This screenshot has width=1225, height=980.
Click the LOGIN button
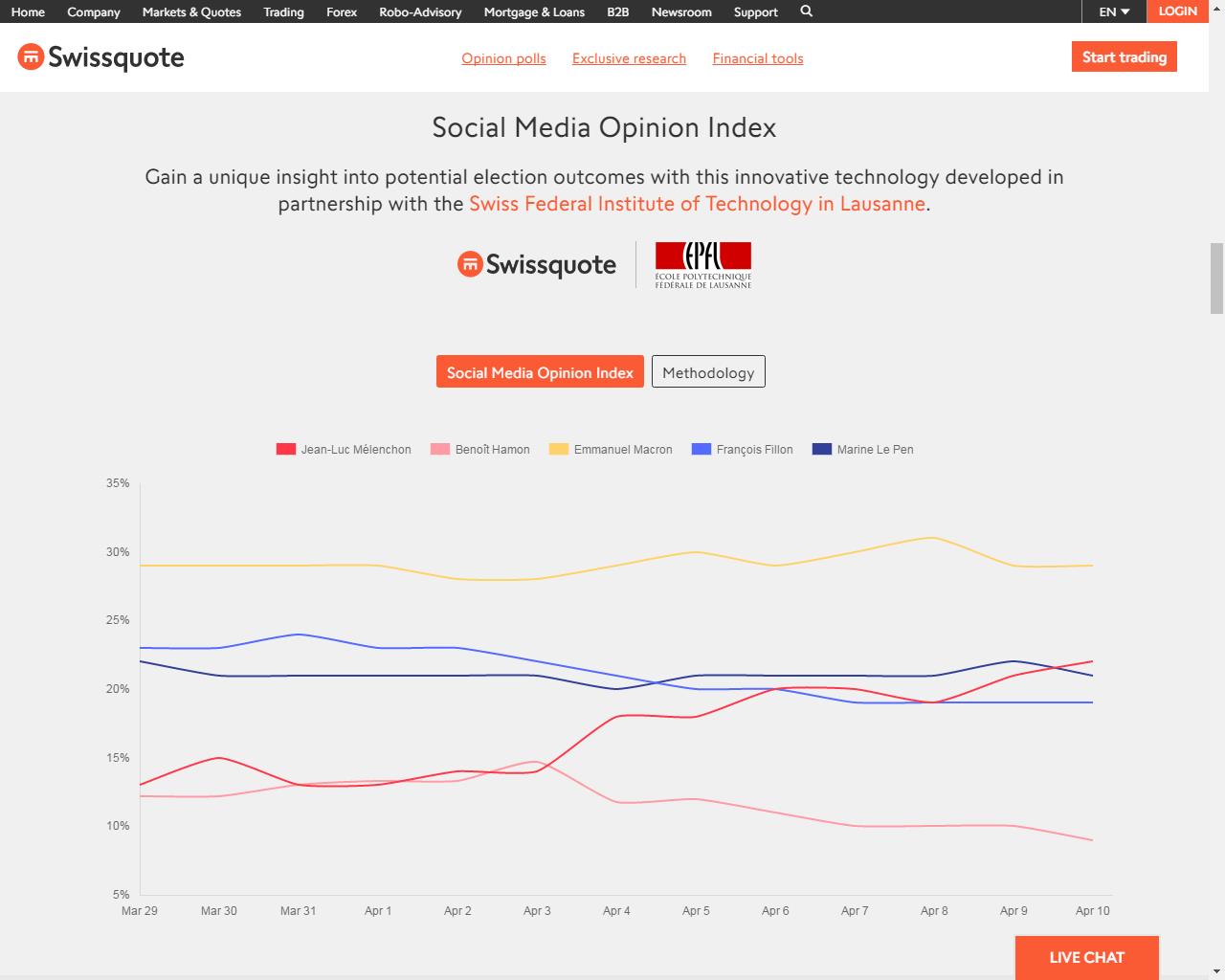pyautogui.click(x=1177, y=11)
